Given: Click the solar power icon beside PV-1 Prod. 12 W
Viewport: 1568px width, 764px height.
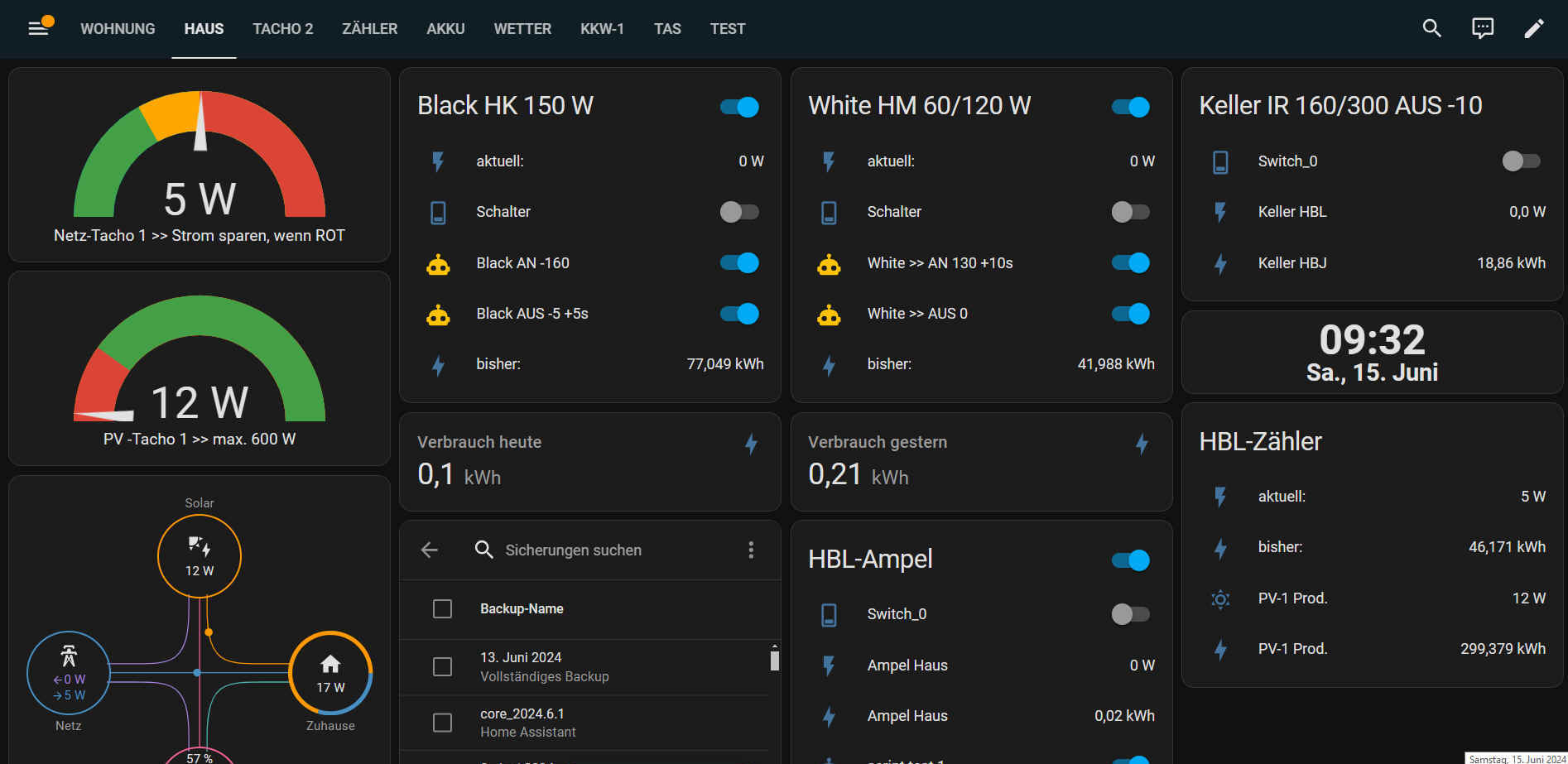Looking at the screenshot, I should [1220, 599].
